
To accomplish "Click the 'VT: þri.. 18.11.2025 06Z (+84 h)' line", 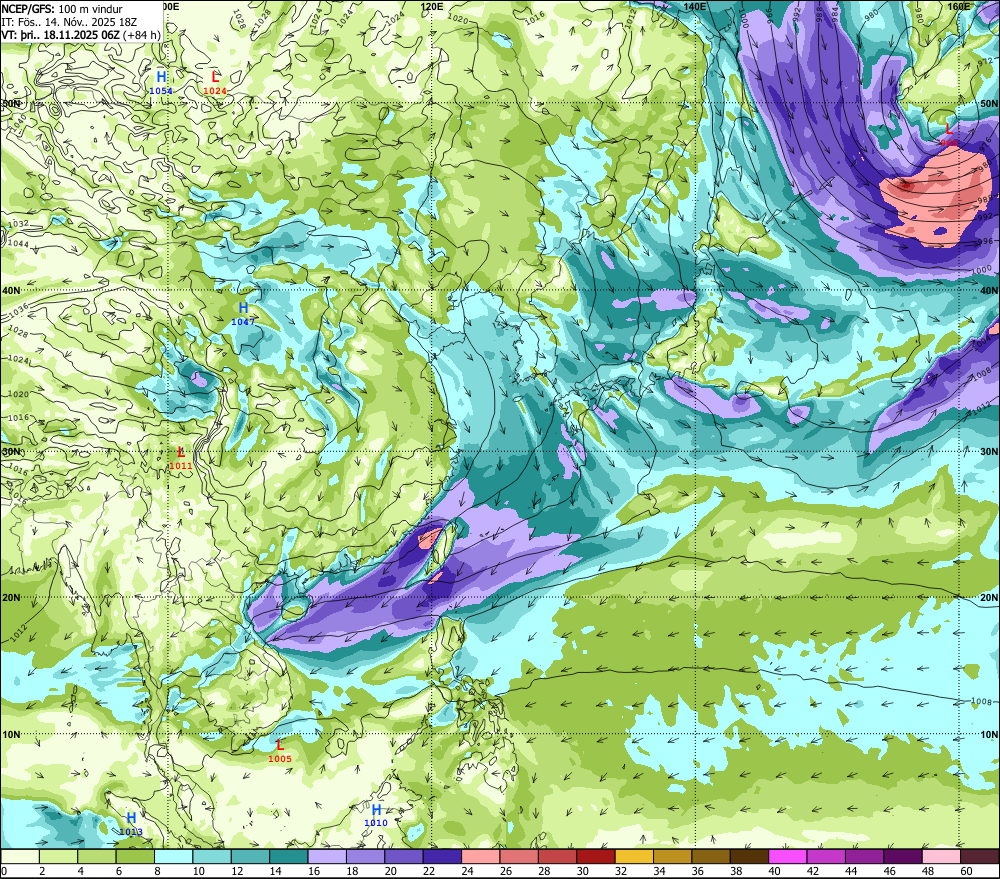I will coord(81,34).
